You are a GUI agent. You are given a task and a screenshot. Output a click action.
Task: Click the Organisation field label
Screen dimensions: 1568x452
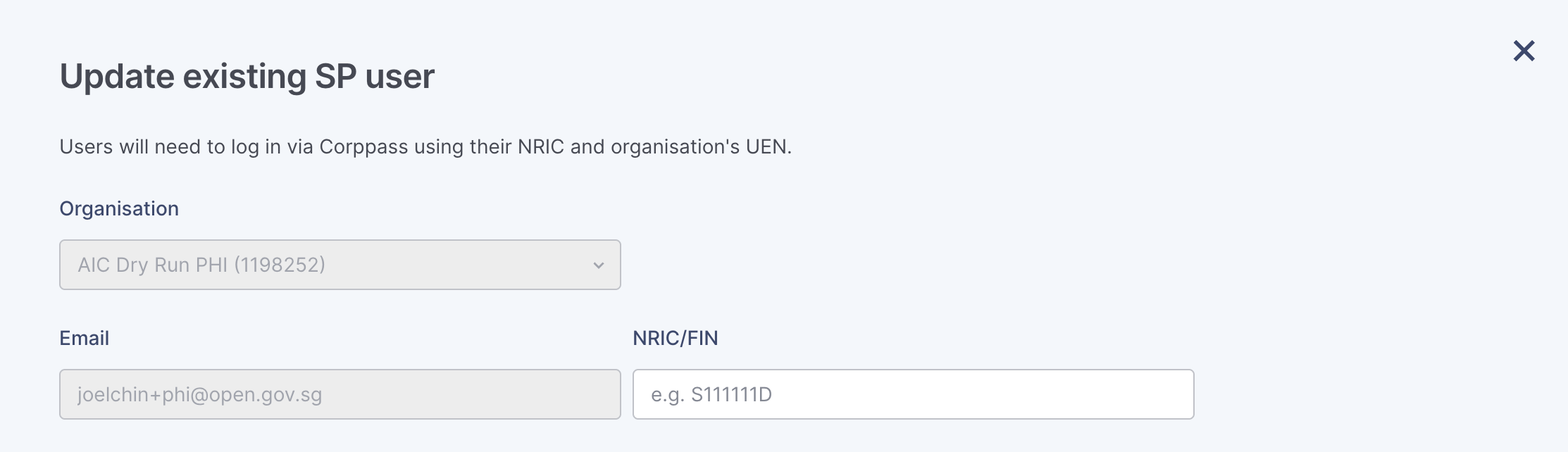coord(119,208)
